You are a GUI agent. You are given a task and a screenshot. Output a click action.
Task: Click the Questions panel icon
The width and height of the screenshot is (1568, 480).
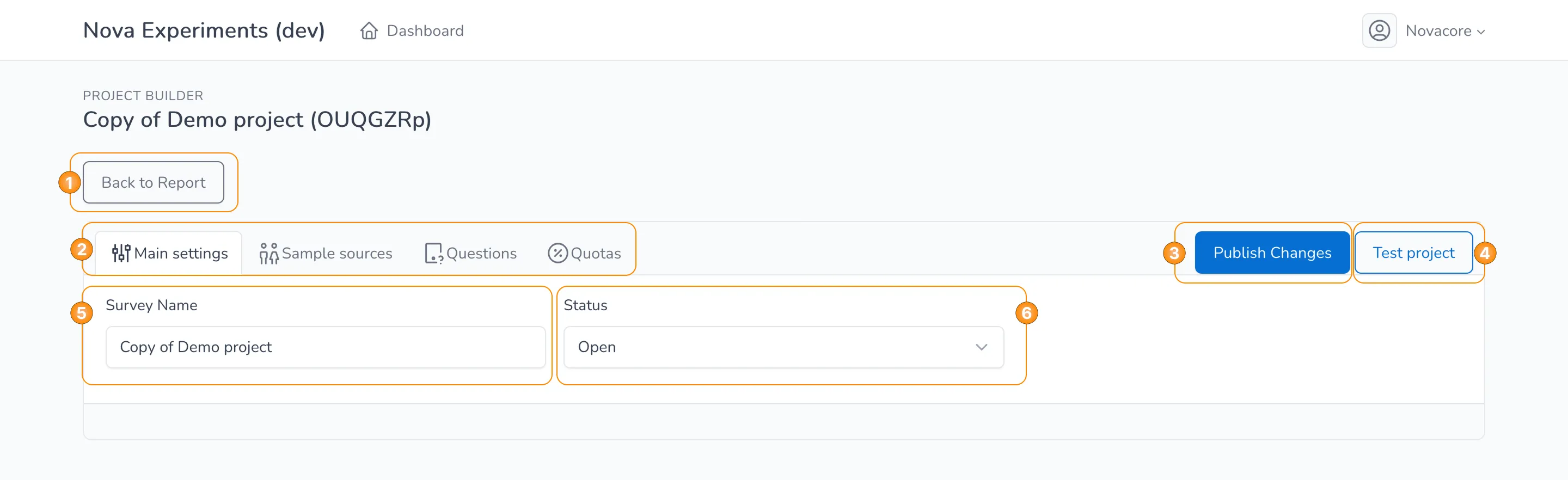[x=433, y=253]
